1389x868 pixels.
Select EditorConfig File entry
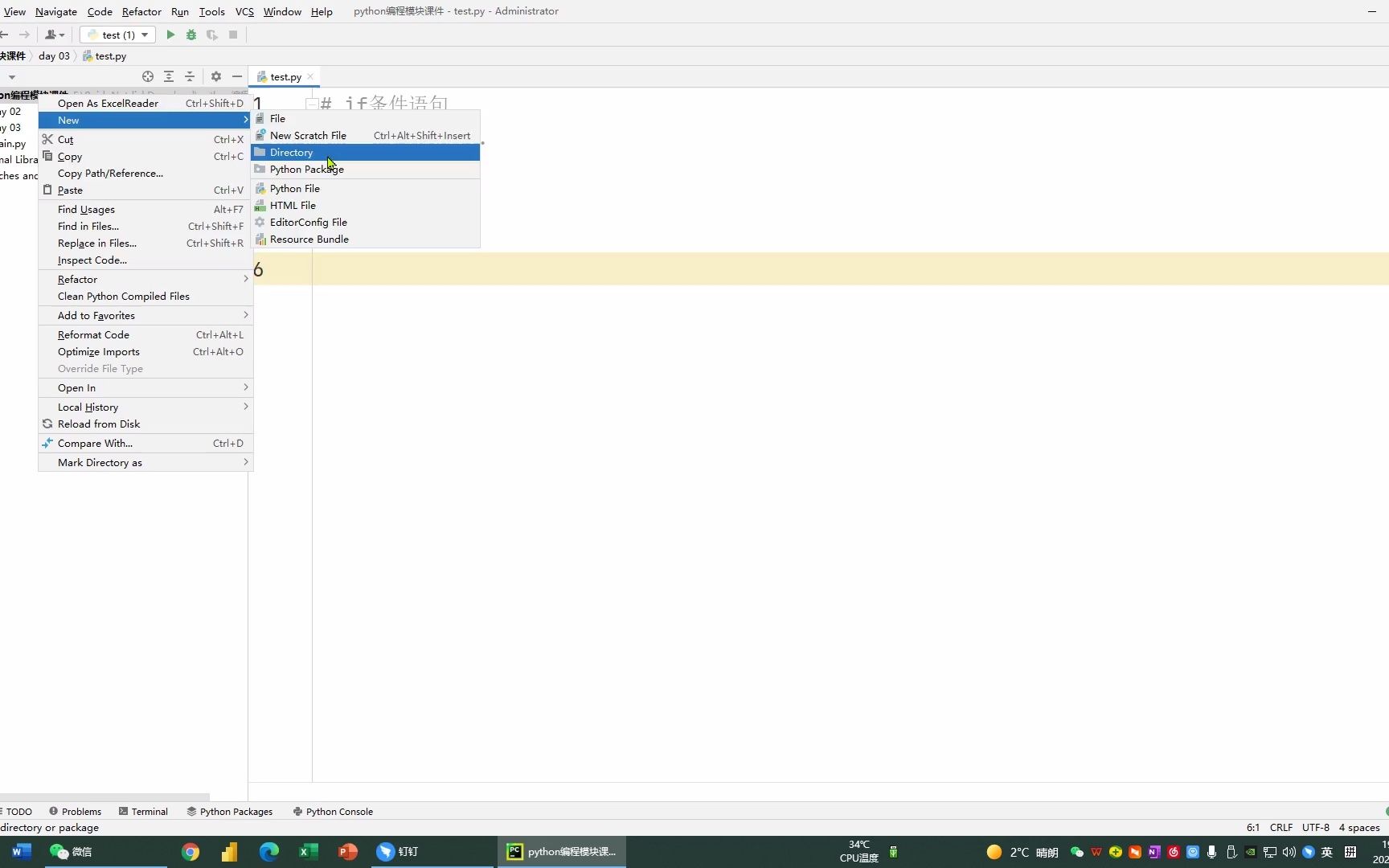point(366,222)
